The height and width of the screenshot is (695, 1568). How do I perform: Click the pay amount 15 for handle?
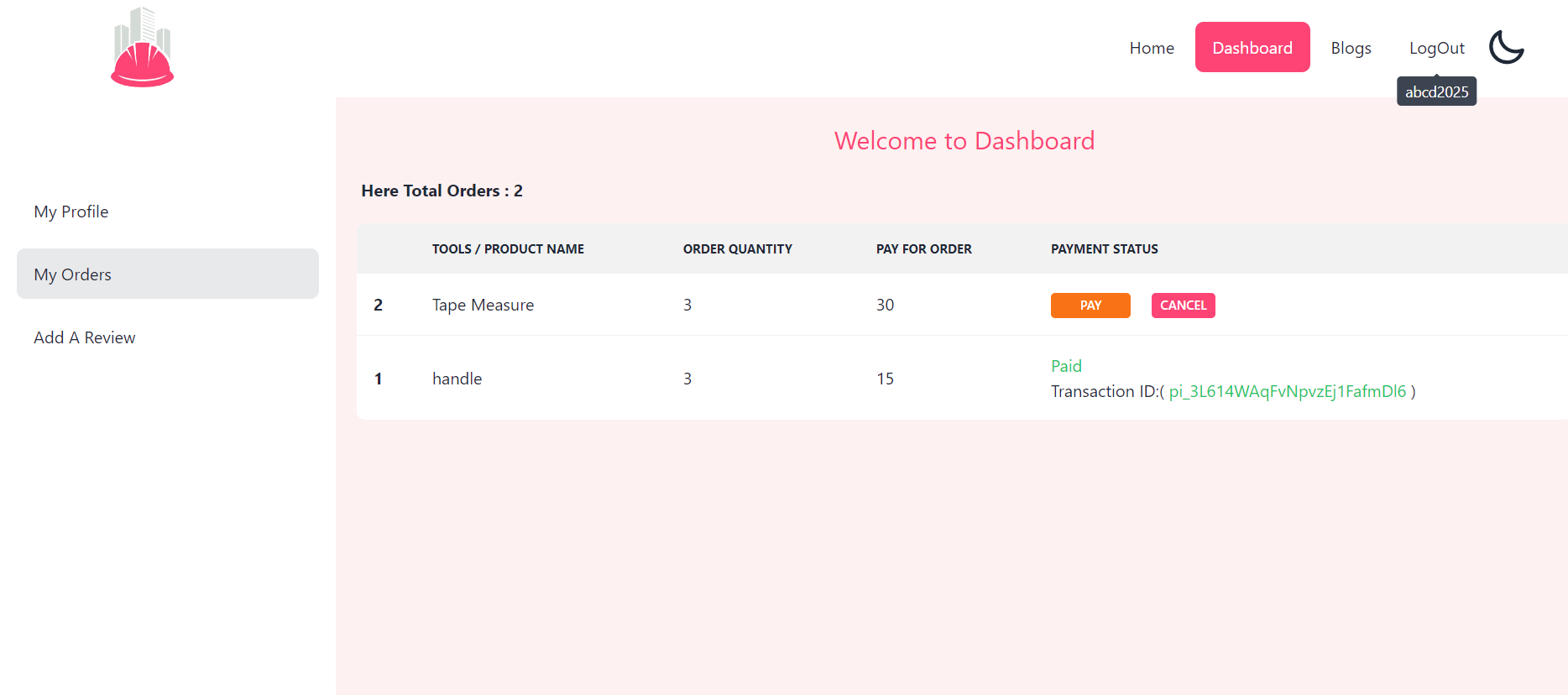pos(885,379)
